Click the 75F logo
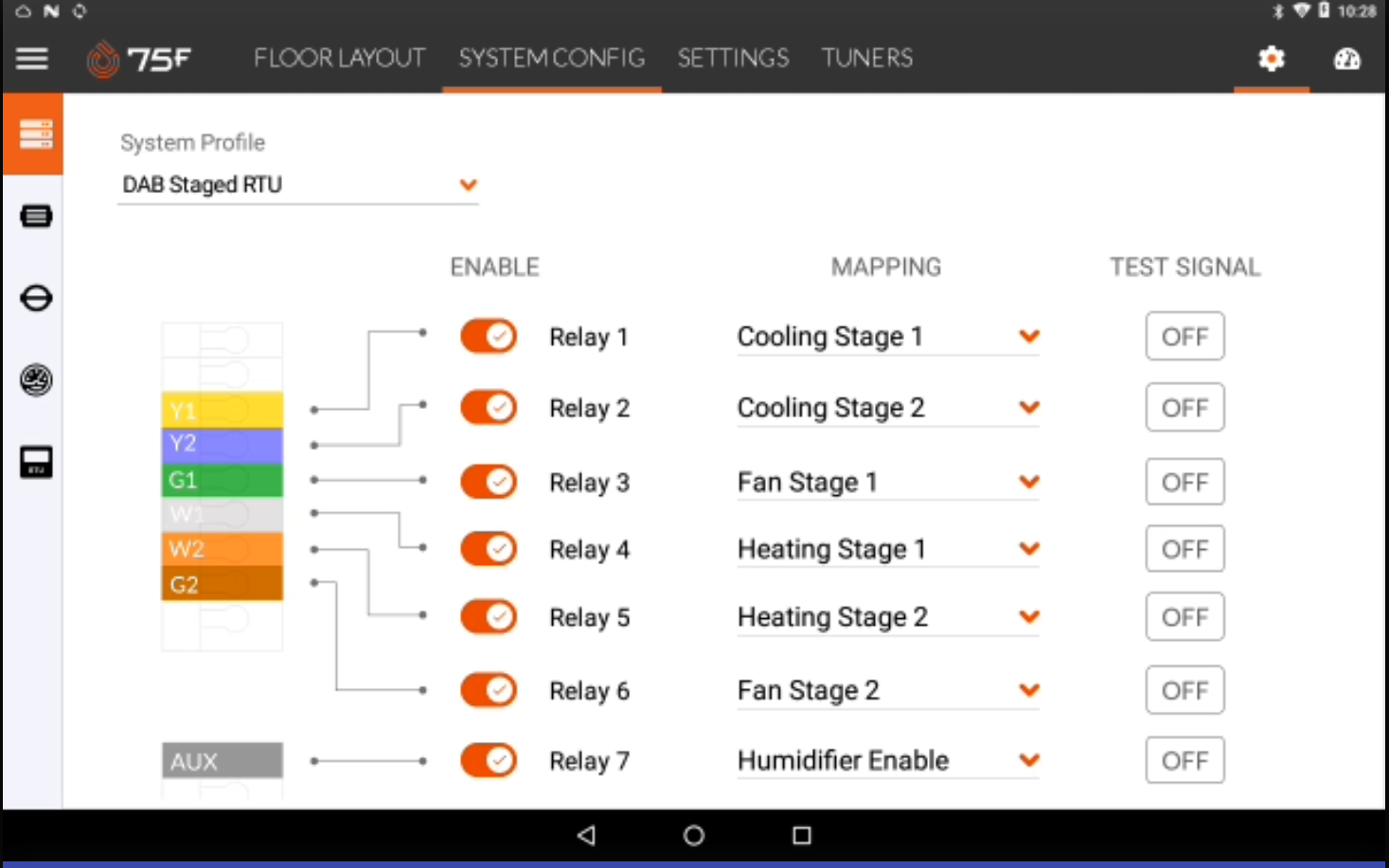1389x868 pixels. (x=138, y=60)
